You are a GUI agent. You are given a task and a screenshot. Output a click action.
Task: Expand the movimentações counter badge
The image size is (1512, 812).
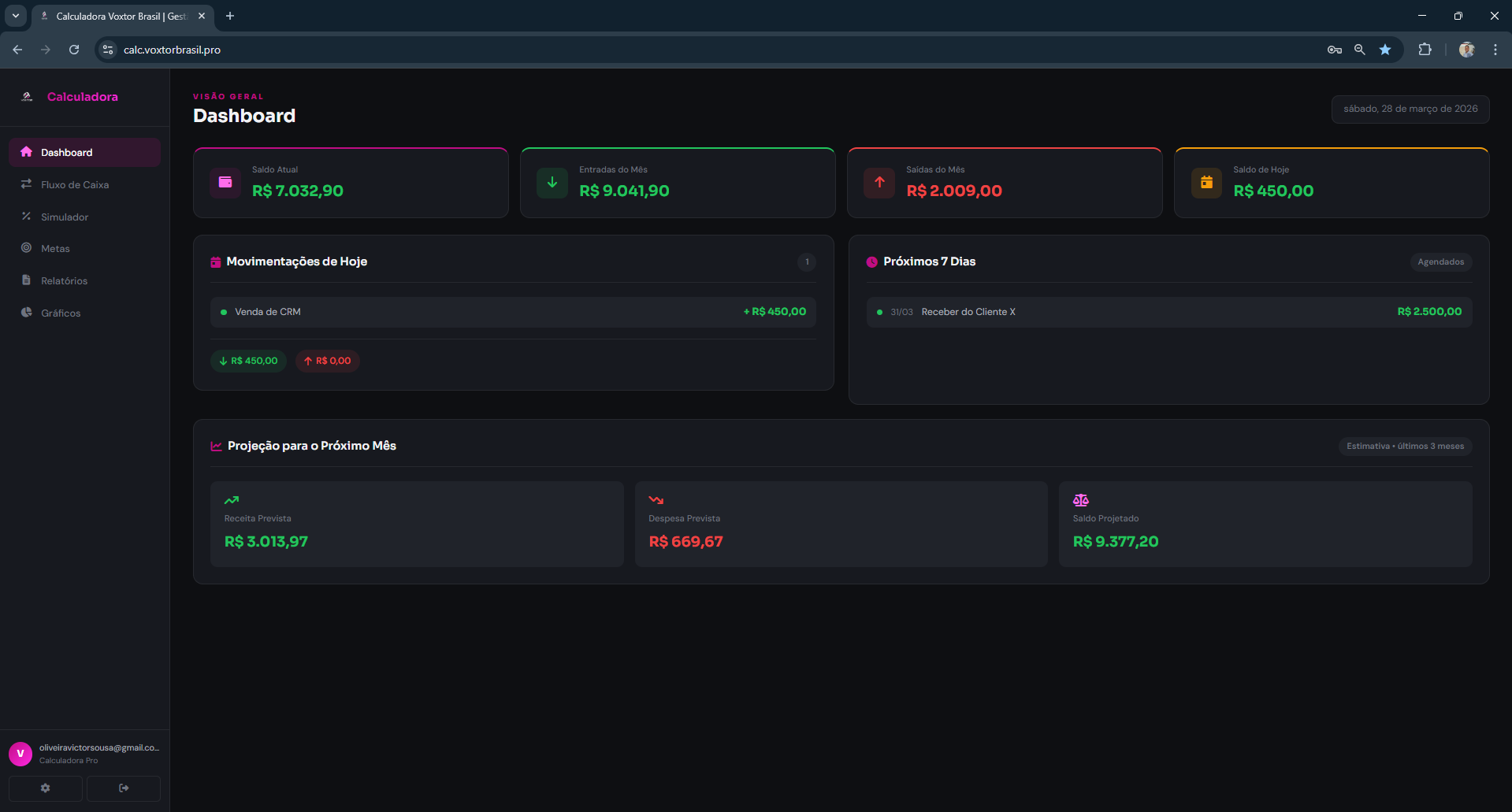click(x=806, y=261)
